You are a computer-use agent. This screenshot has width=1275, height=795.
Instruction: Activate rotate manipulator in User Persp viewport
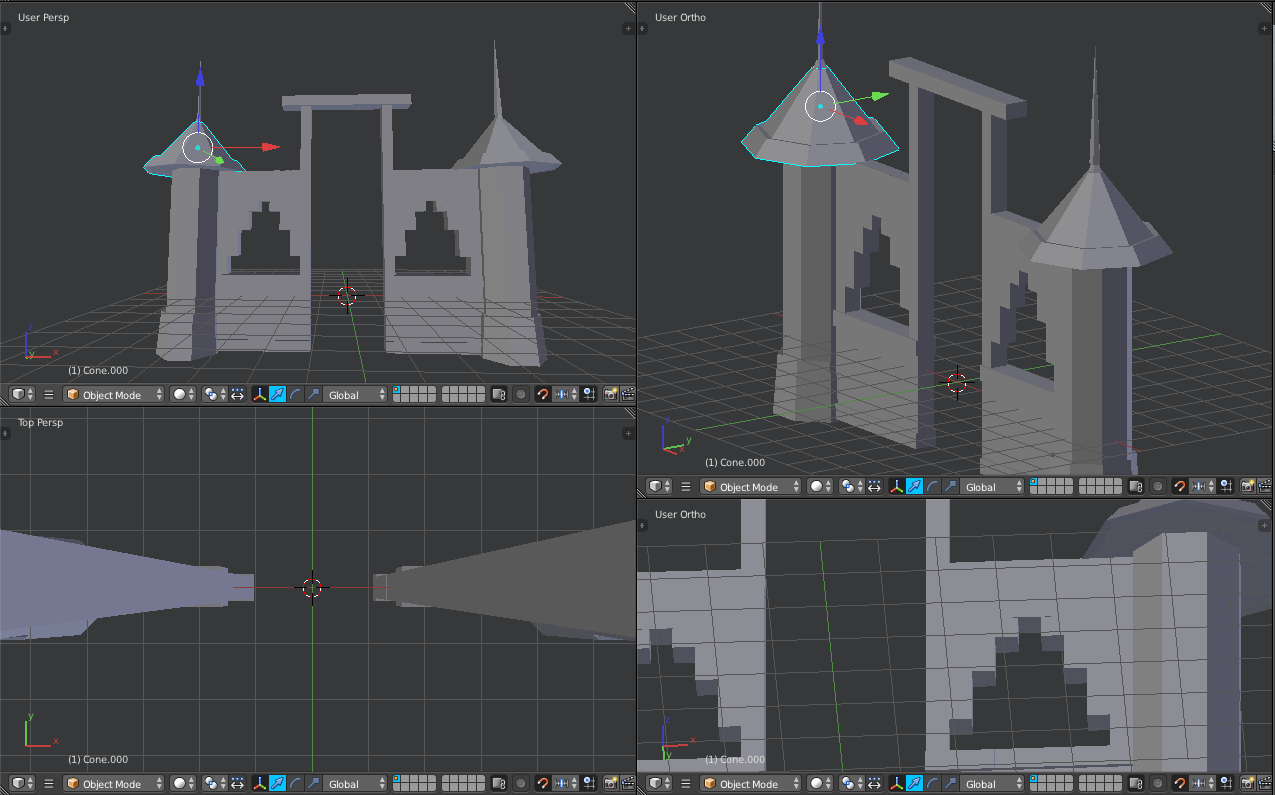(x=295, y=394)
